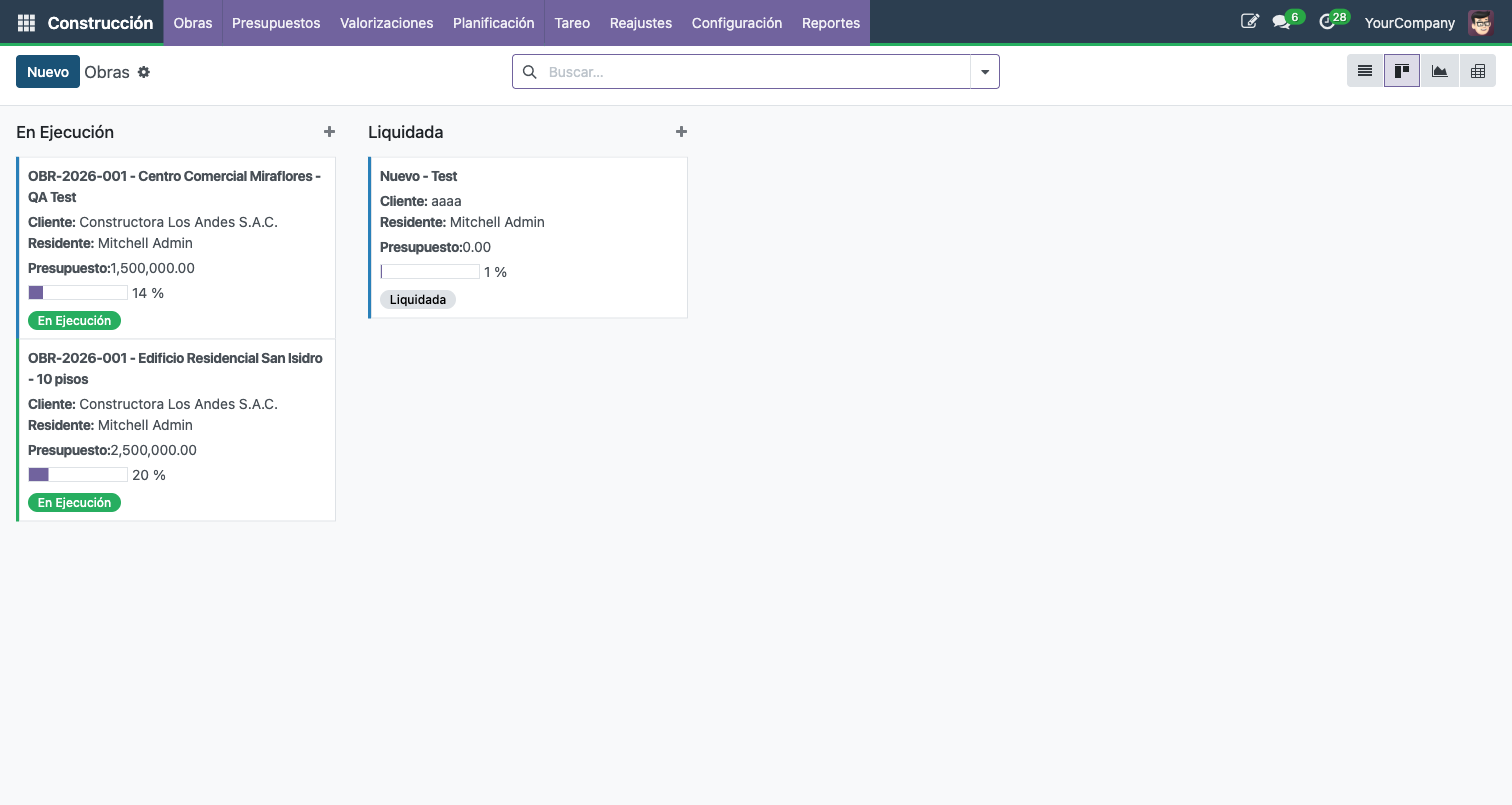Keep kanban view selected
Image resolution: width=1512 pixels, height=805 pixels.
[x=1402, y=70]
